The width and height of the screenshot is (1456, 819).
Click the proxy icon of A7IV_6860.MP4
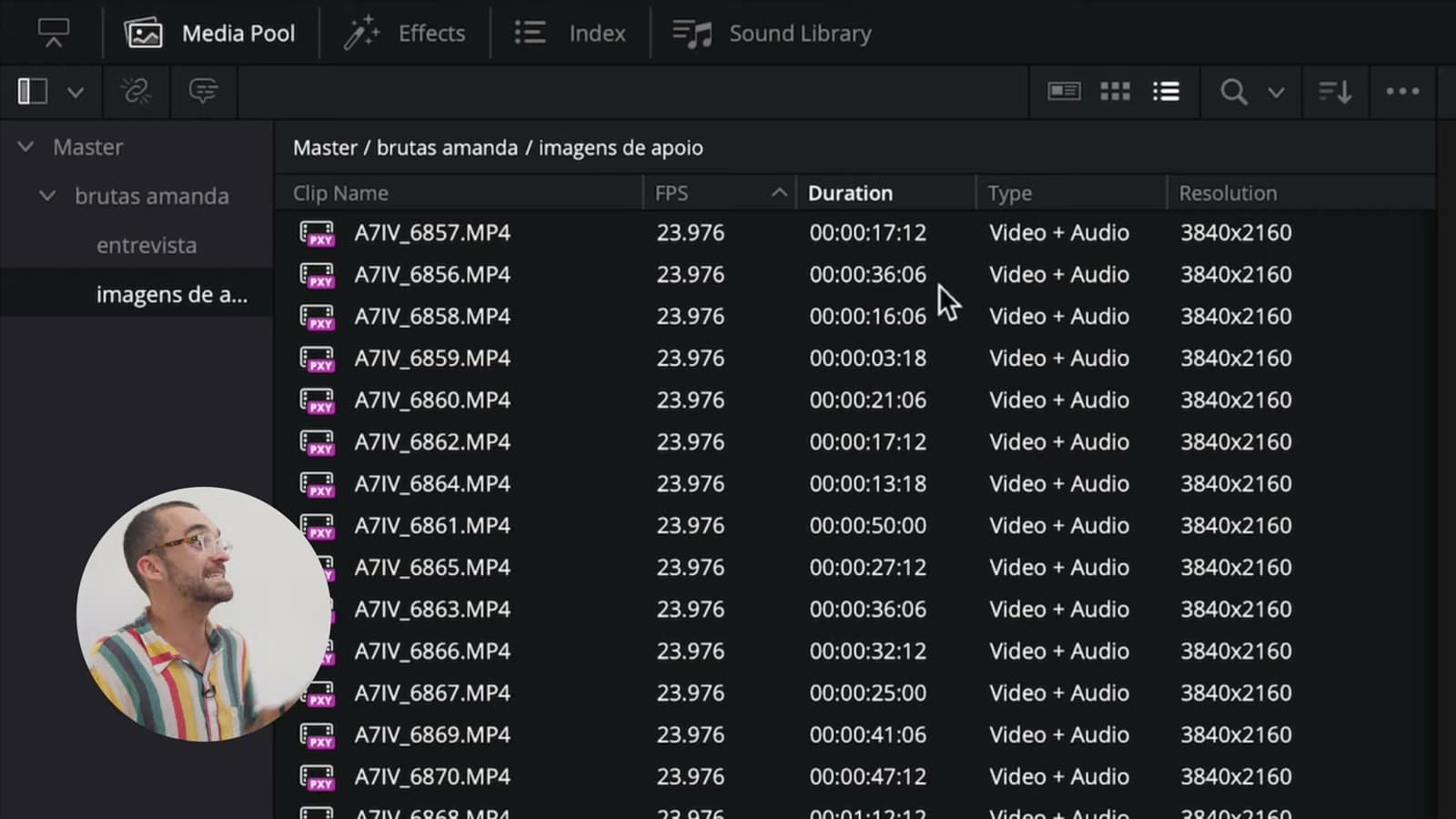pos(318,400)
